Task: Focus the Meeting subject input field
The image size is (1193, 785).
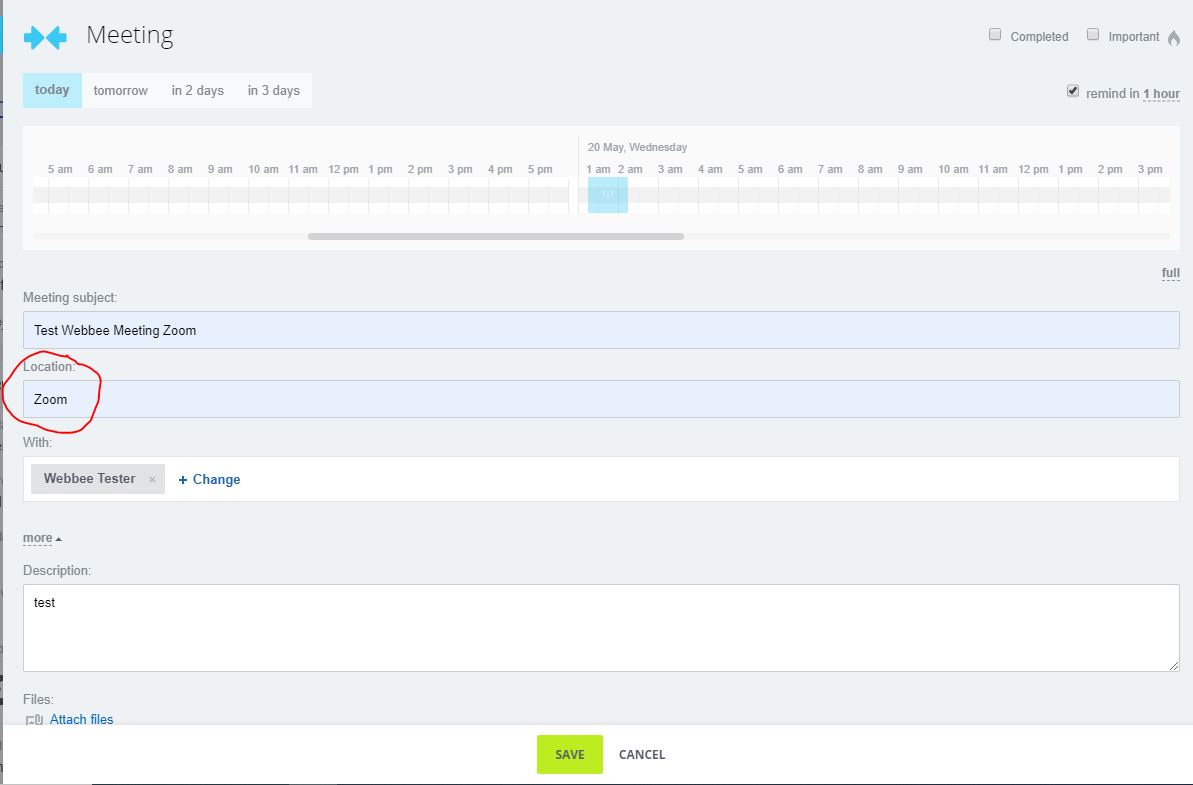Action: pyautogui.click(x=601, y=330)
